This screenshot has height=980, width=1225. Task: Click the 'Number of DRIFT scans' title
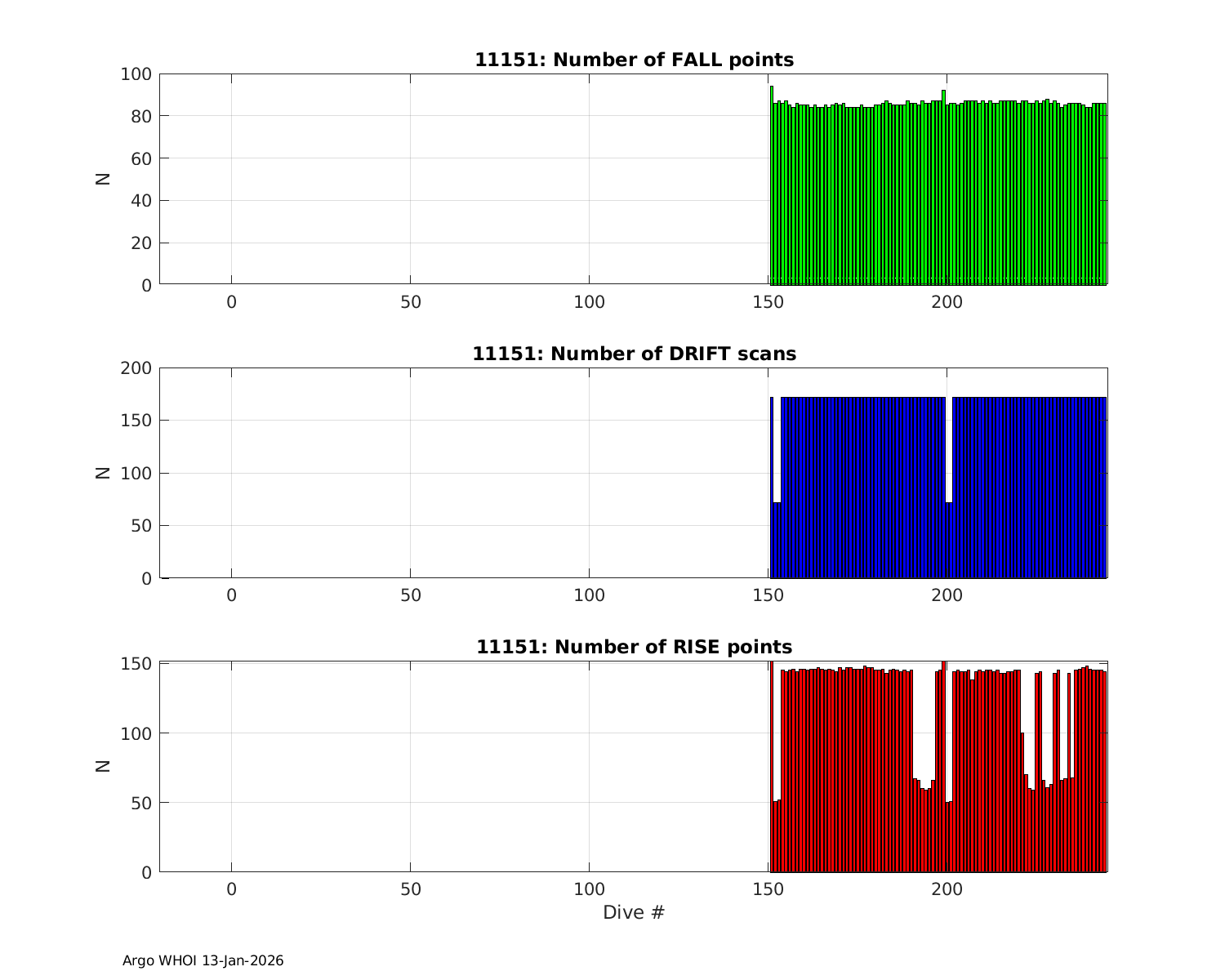pyautogui.click(x=634, y=354)
